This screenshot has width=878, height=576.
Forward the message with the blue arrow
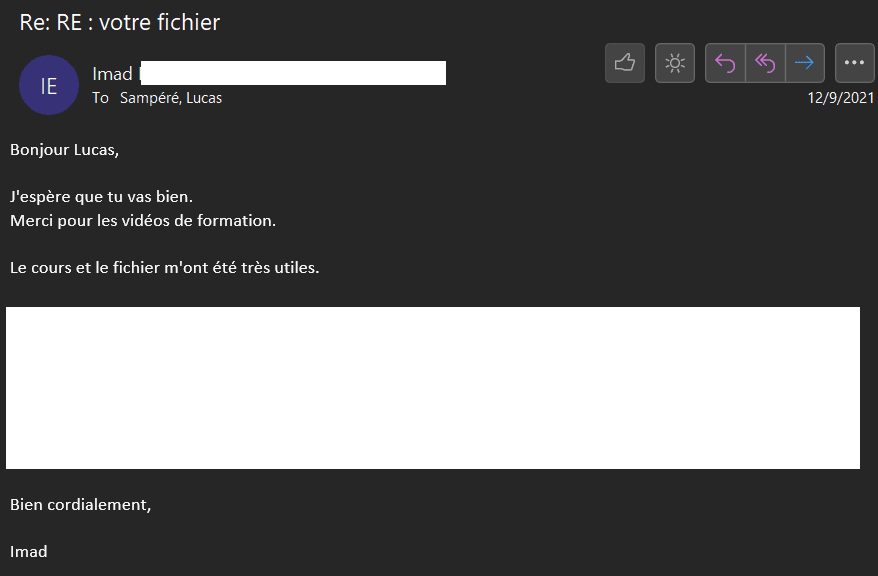804,63
